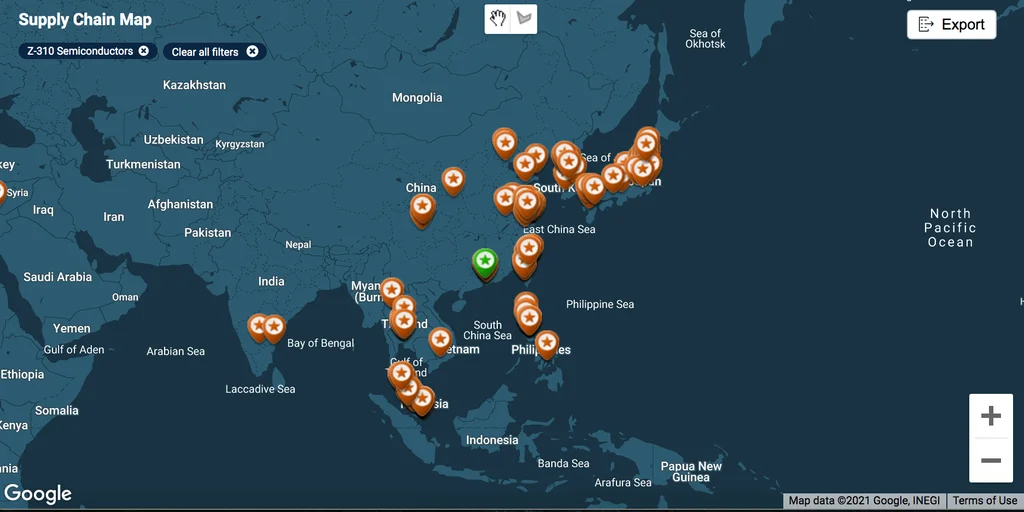Select the marker directly below the China label
The height and width of the screenshot is (512, 1024).
pyautogui.click(x=423, y=208)
